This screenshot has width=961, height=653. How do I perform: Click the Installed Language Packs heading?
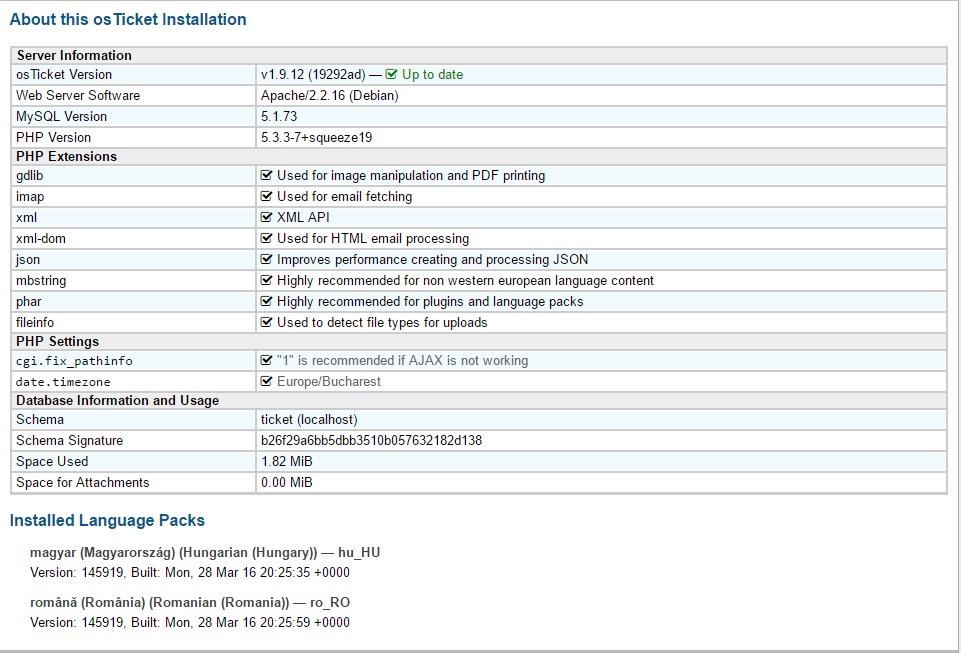(x=107, y=520)
